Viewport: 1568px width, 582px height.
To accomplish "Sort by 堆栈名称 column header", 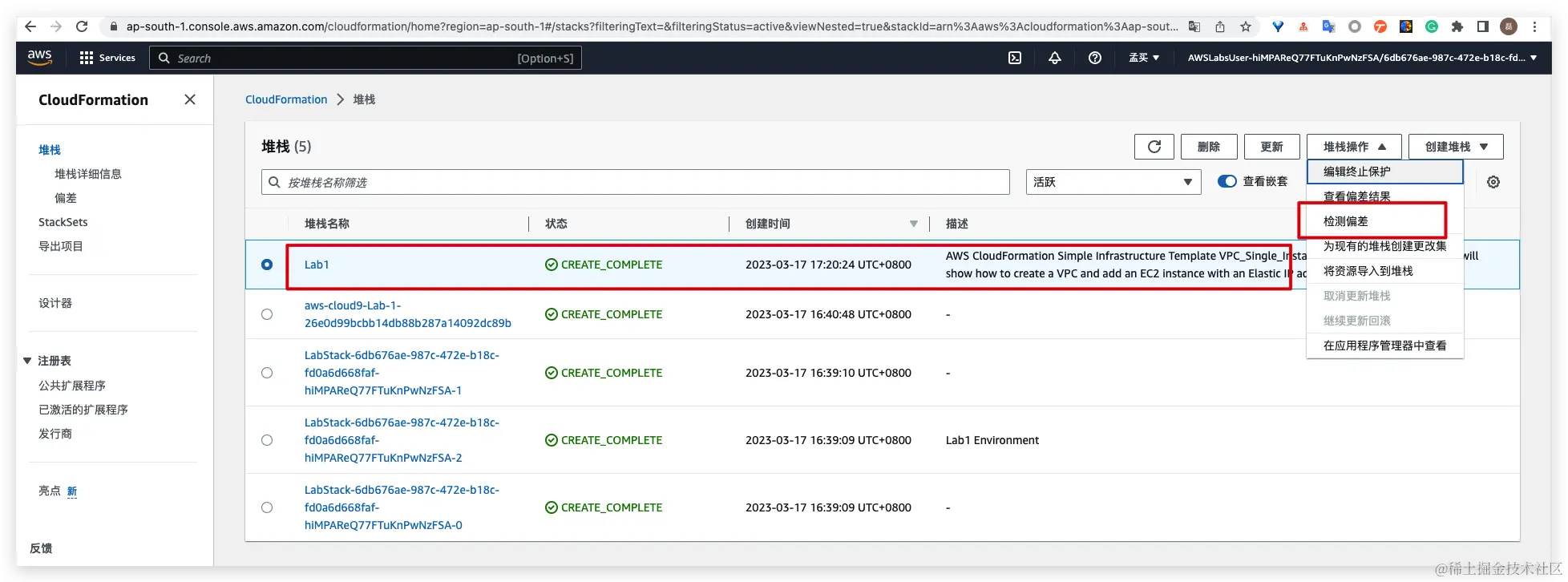I will pyautogui.click(x=327, y=224).
